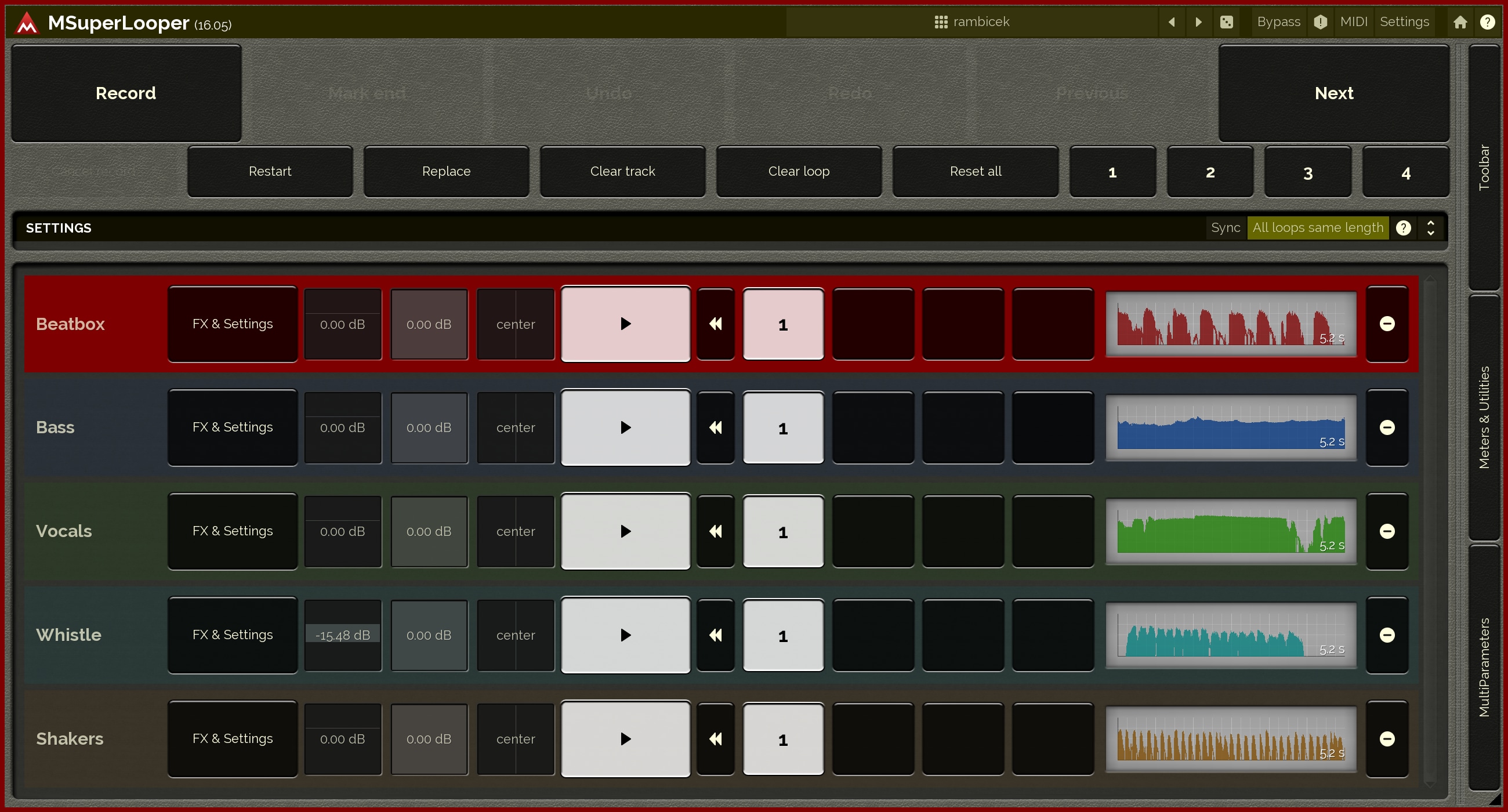Remove the Vocals track with minus icon
The image size is (1508, 812).
click(1387, 531)
